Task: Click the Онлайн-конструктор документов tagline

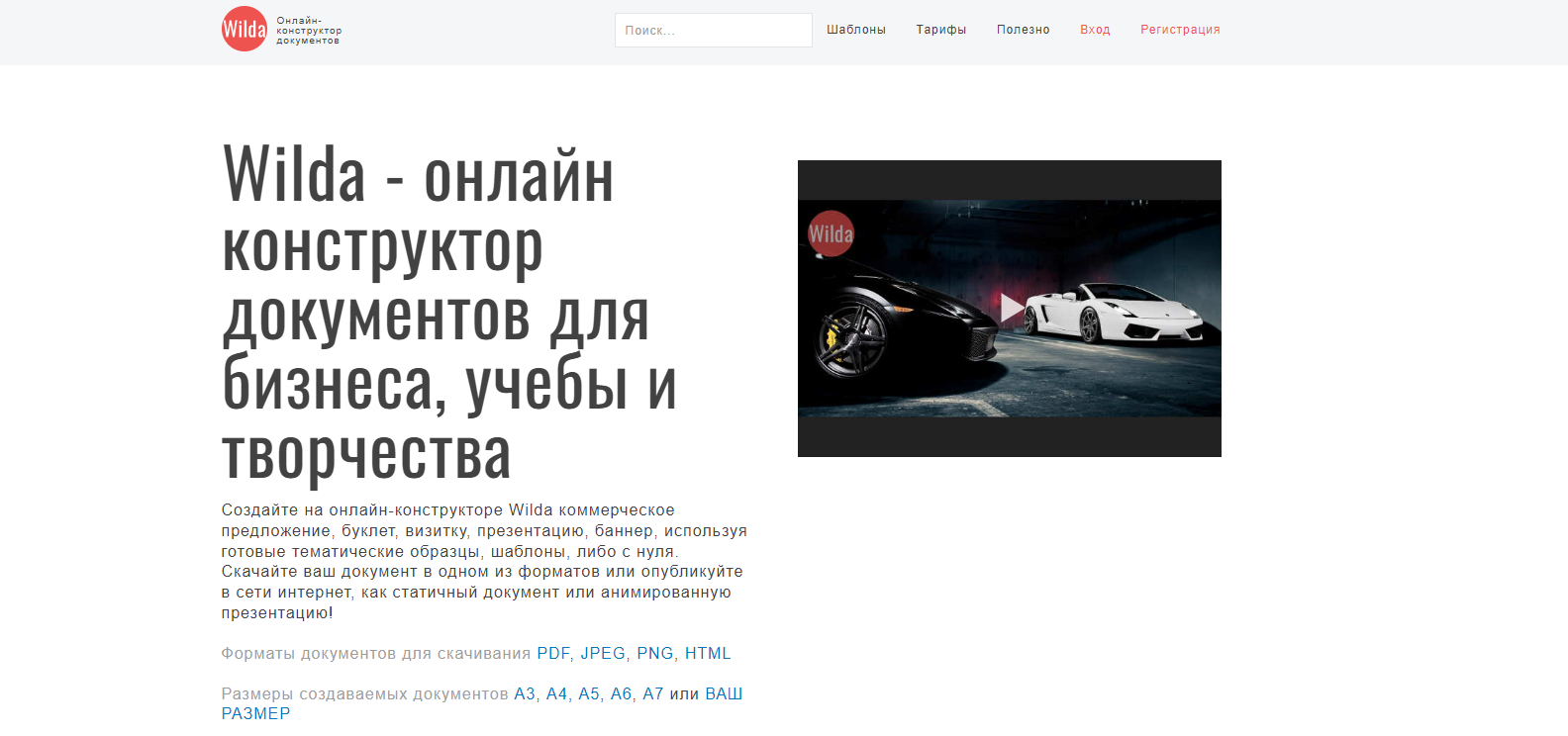Action: tap(309, 30)
